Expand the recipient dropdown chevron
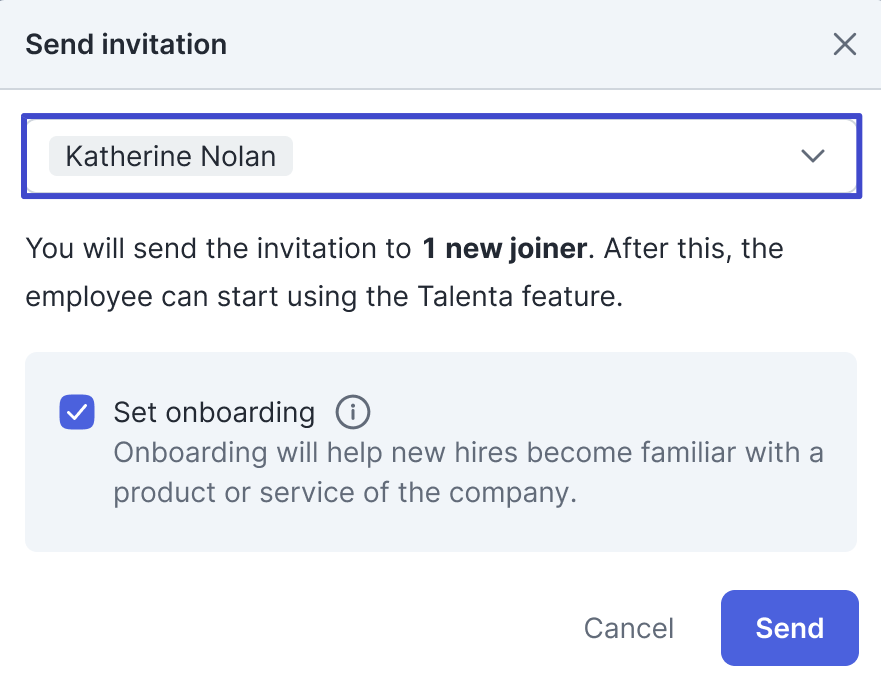Screen dimensions: 881x691 (812, 156)
